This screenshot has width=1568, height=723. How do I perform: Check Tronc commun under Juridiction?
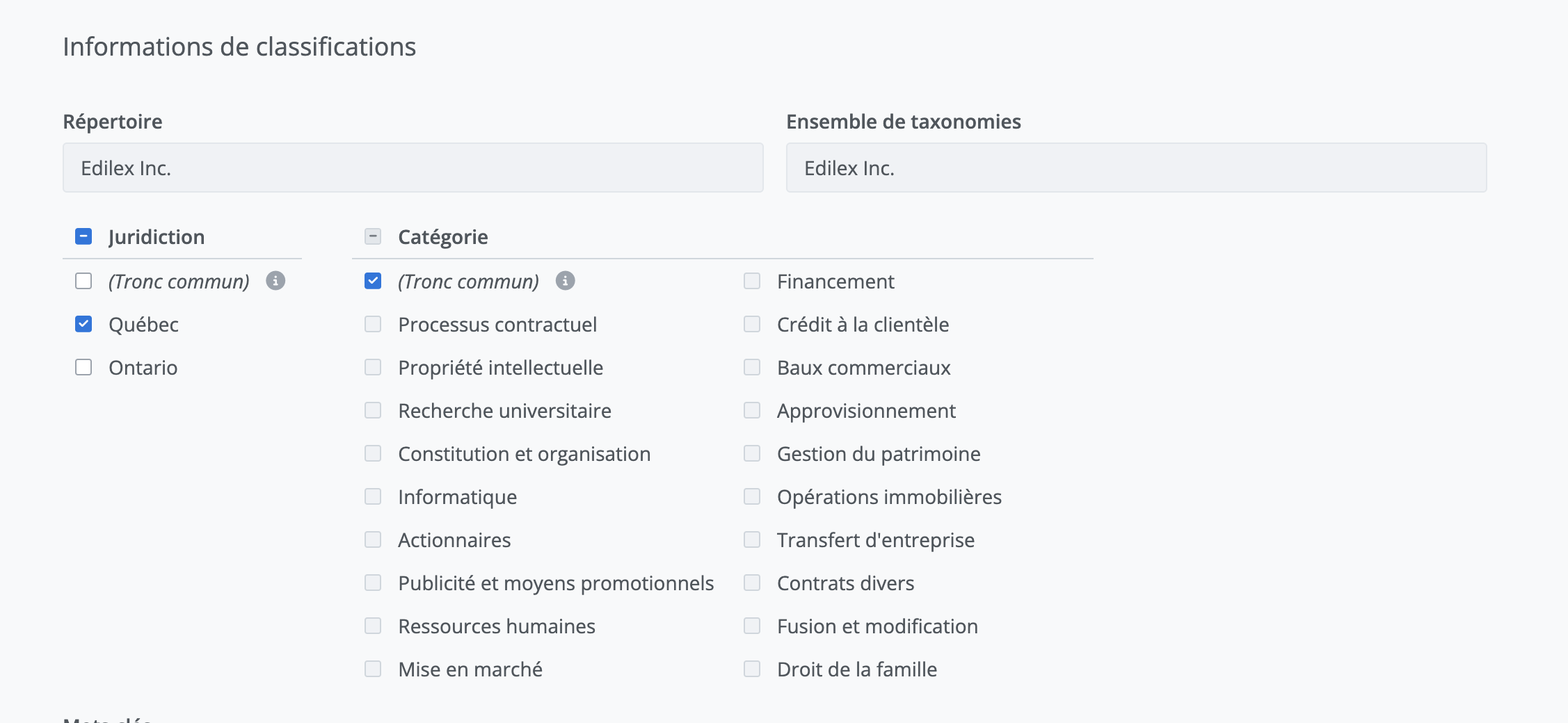click(83, 281)
